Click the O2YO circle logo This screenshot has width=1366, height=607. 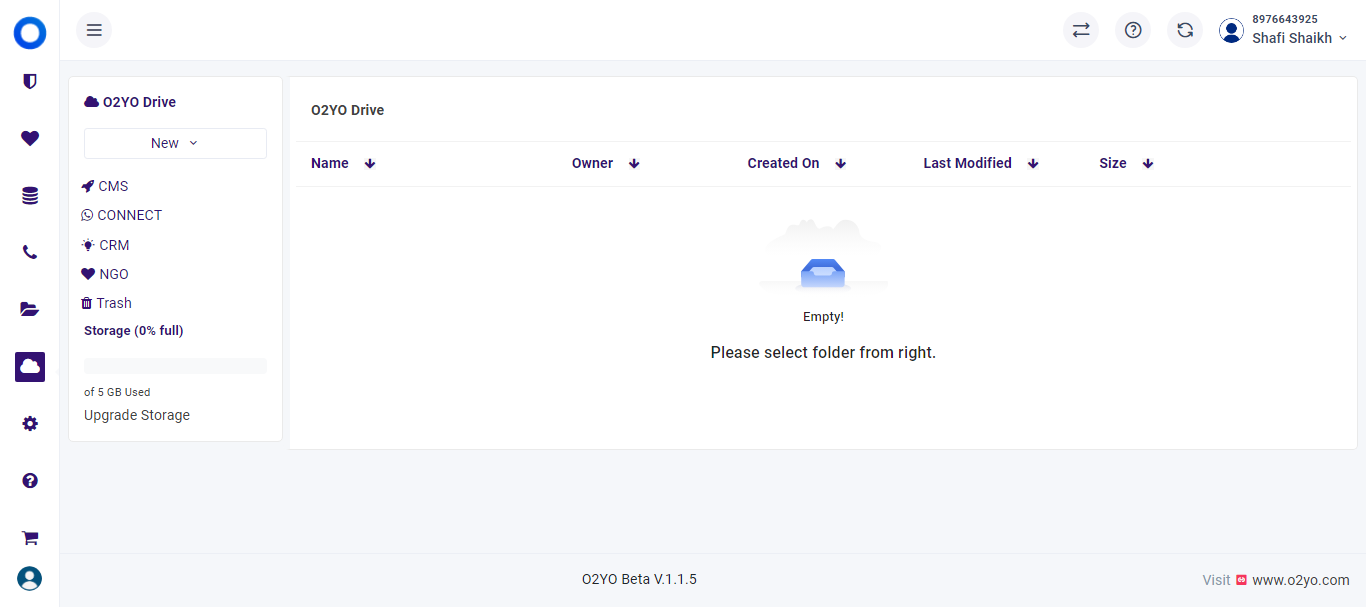tap(30, 33)
